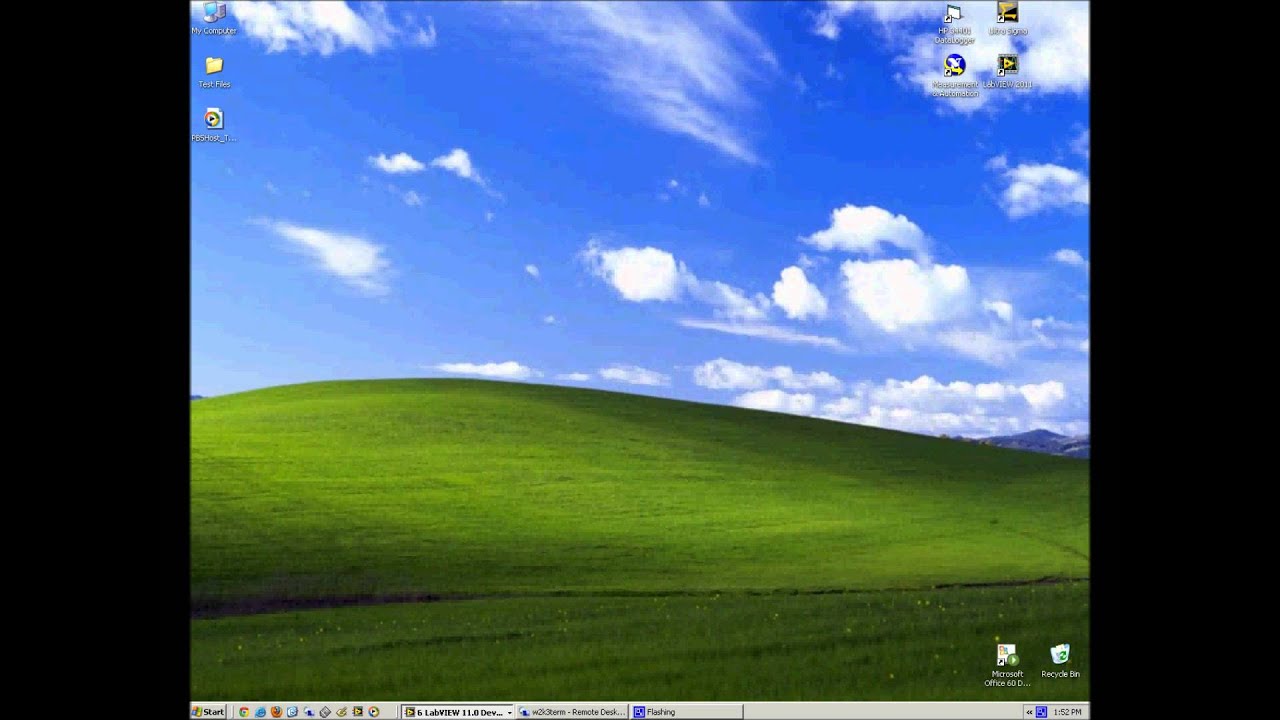
Task: Select the Recycle Bin icon
Action: click(1060, 660)
